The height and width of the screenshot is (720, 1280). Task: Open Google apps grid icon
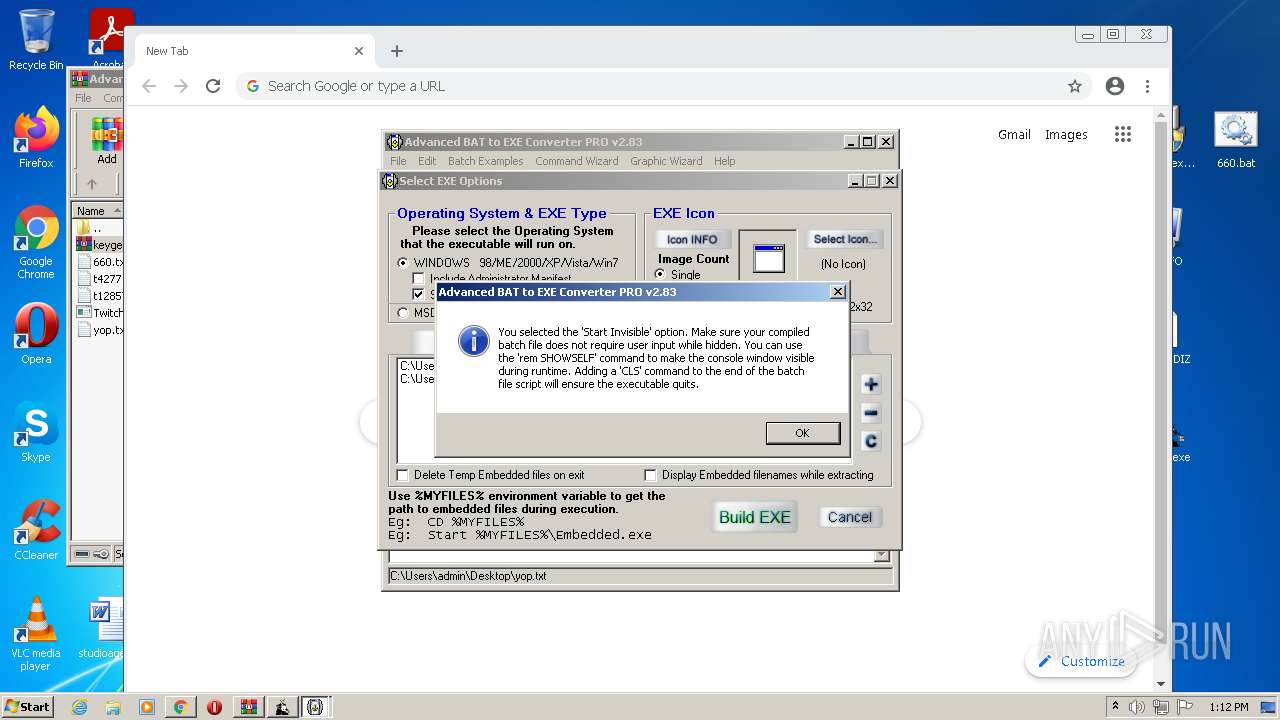(1123, 134)
